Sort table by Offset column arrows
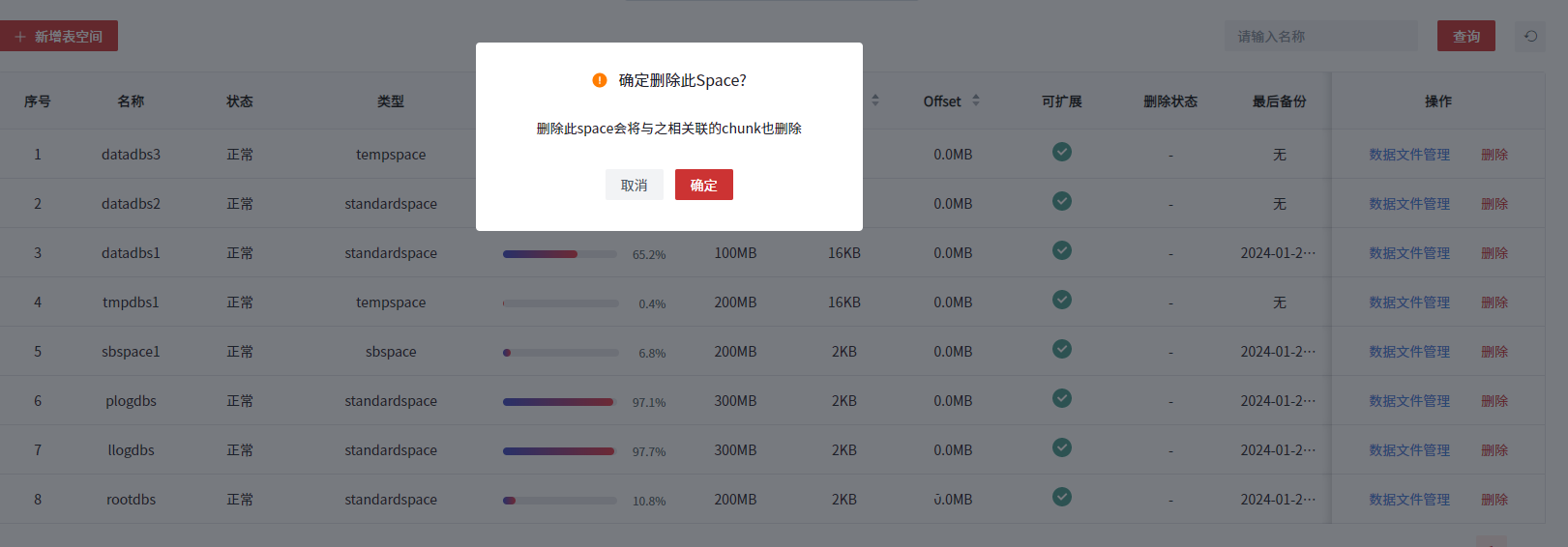The image size is (1568, 547). coord(976,101)
